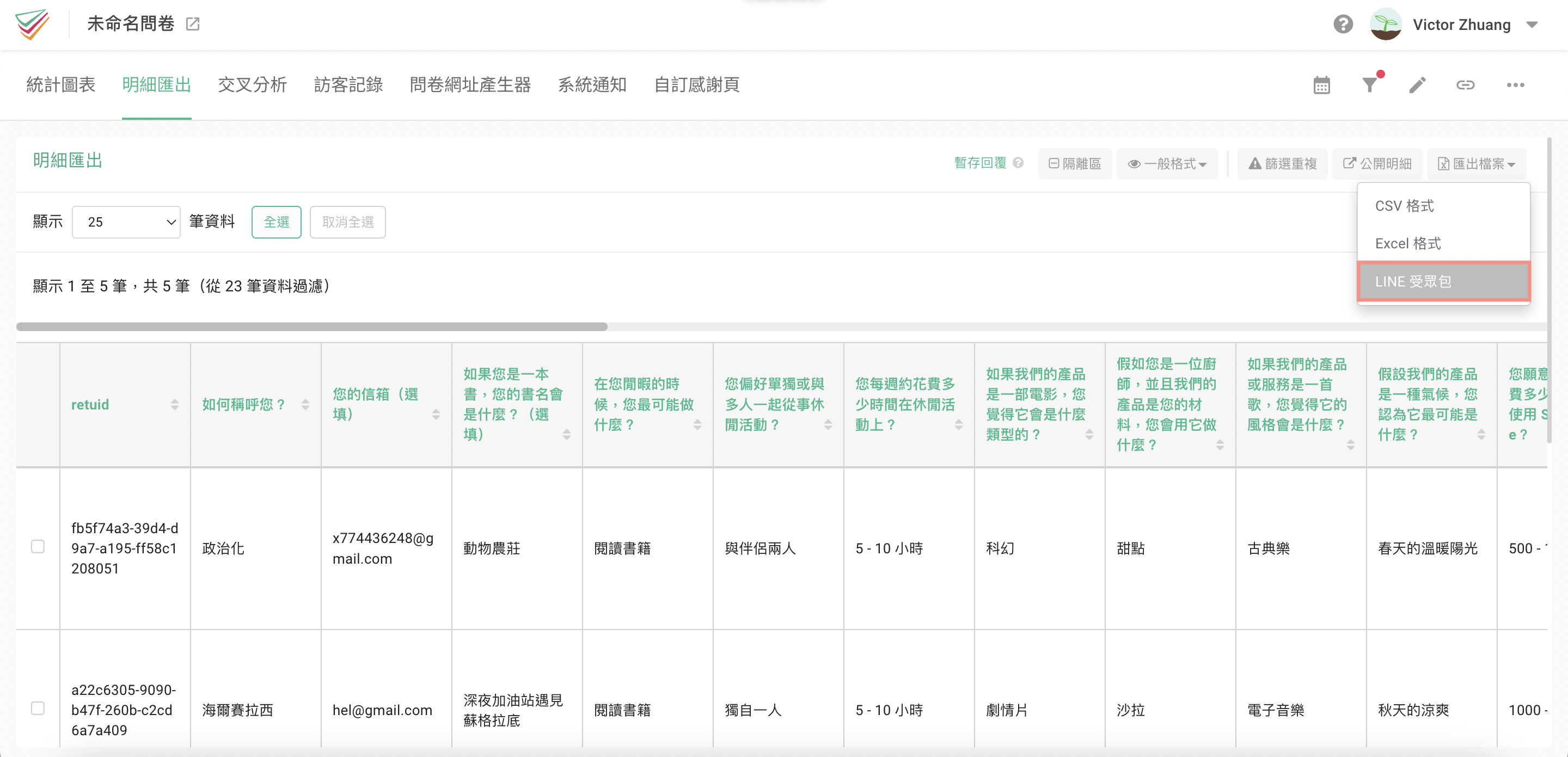Click the 未命名問卷 survey title

pyautogui.click(x=130, y=24)
